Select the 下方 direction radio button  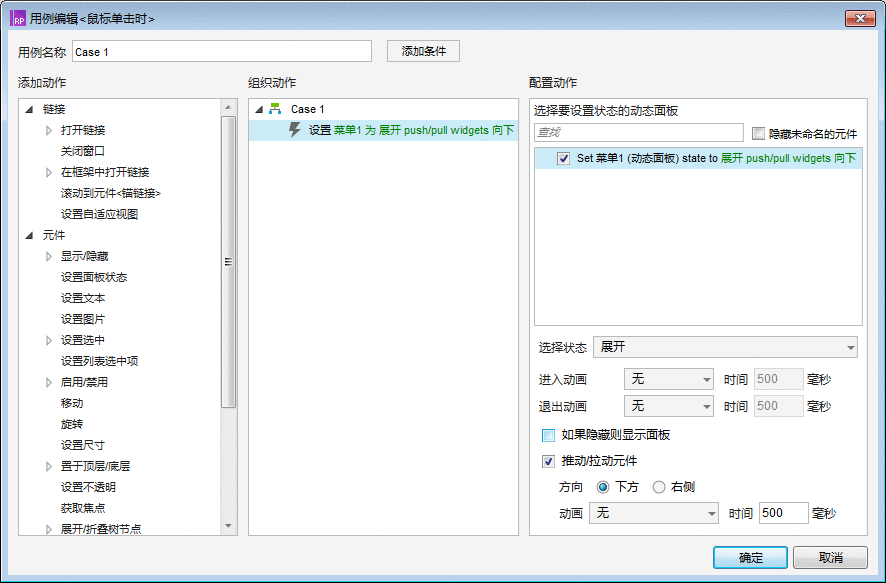coord(603,487)
